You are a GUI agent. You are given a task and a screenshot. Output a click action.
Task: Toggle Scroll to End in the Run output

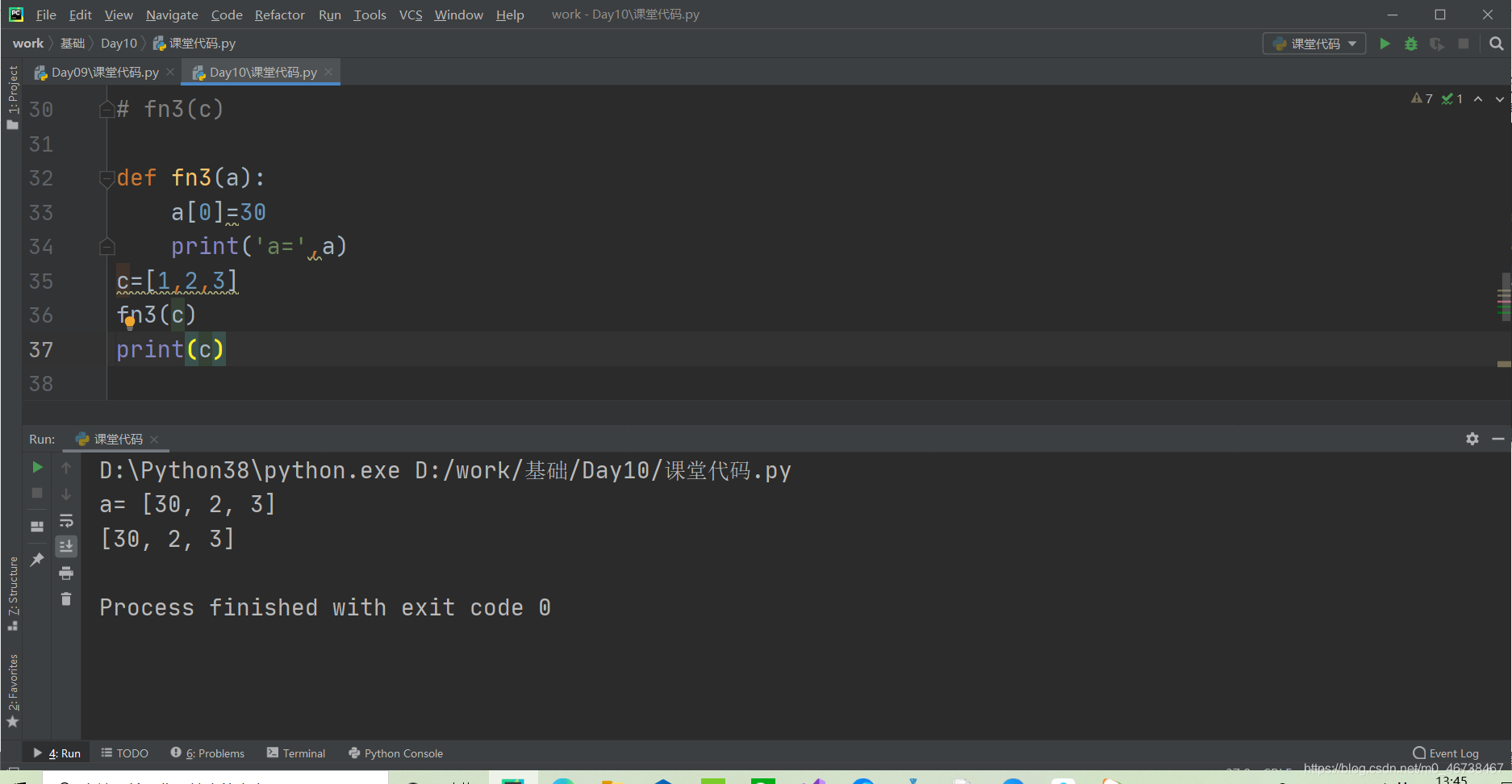pyautogui.click(x=66, y=546)
